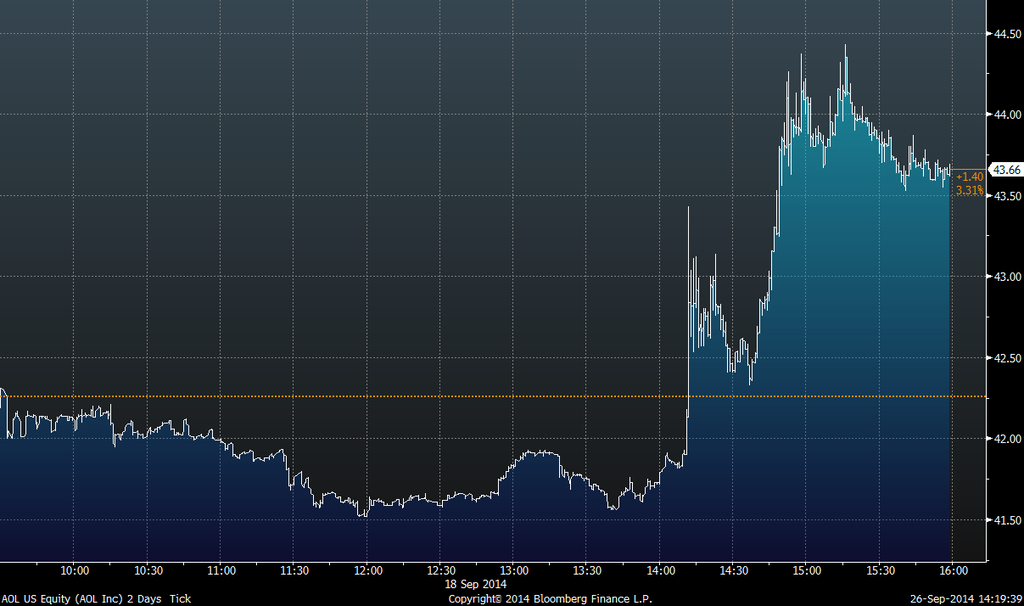Click the 10:00 time axis label
1024x606 pixels.
pyautogui.click(x=74, y=571)
